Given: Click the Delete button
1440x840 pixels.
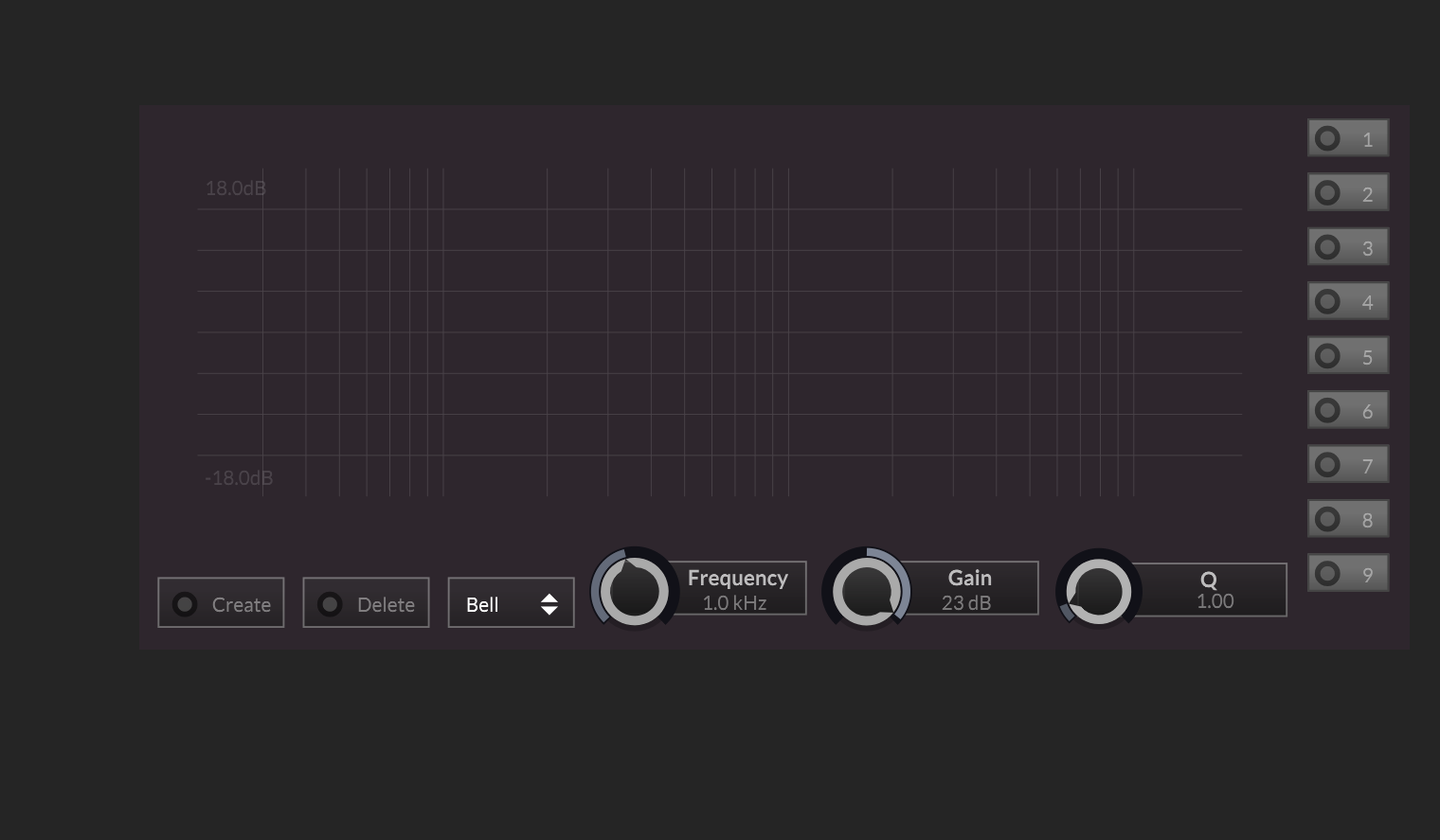Looking at the screenshot, I should [x=366, y=603].
